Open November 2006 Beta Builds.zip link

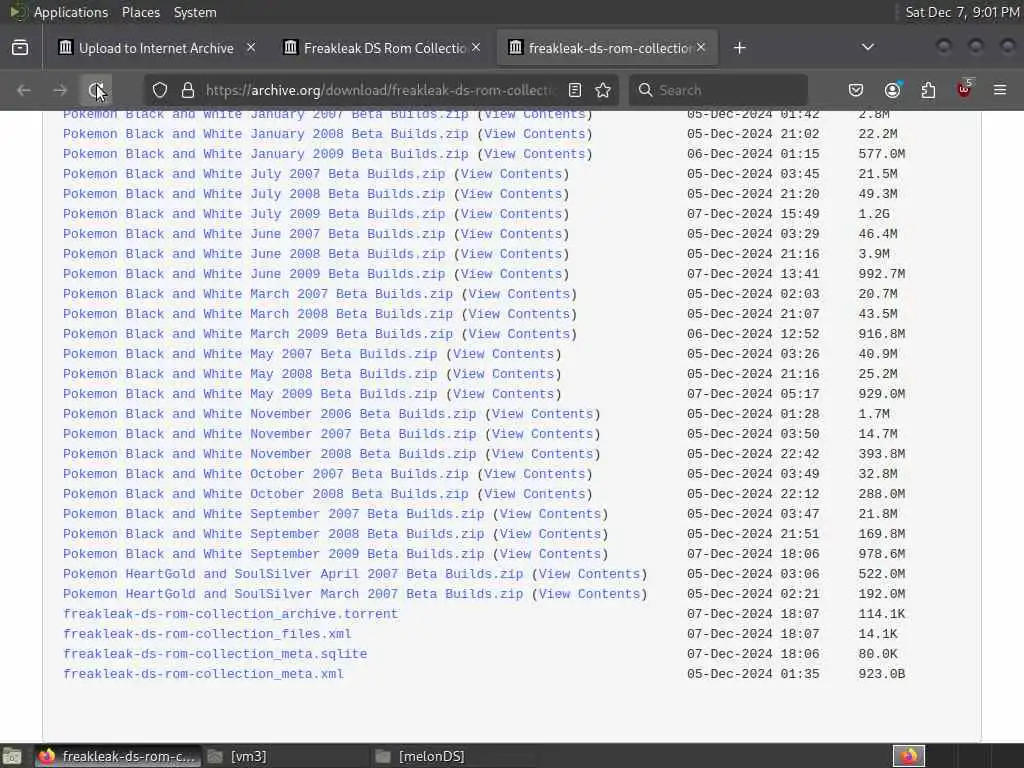[270, 414]
